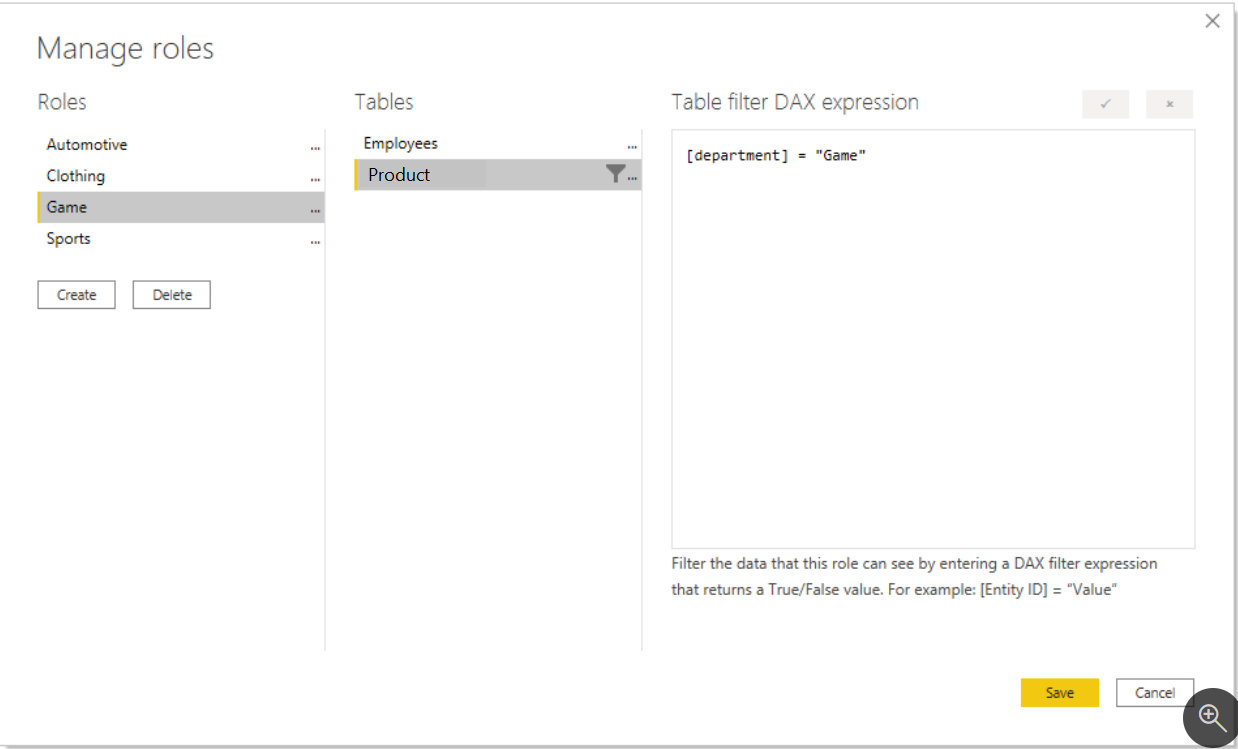This screenshot has width=1238, height=749.
Task: Click the filter funnel icon on Product table
Action: tap(615, 174)
